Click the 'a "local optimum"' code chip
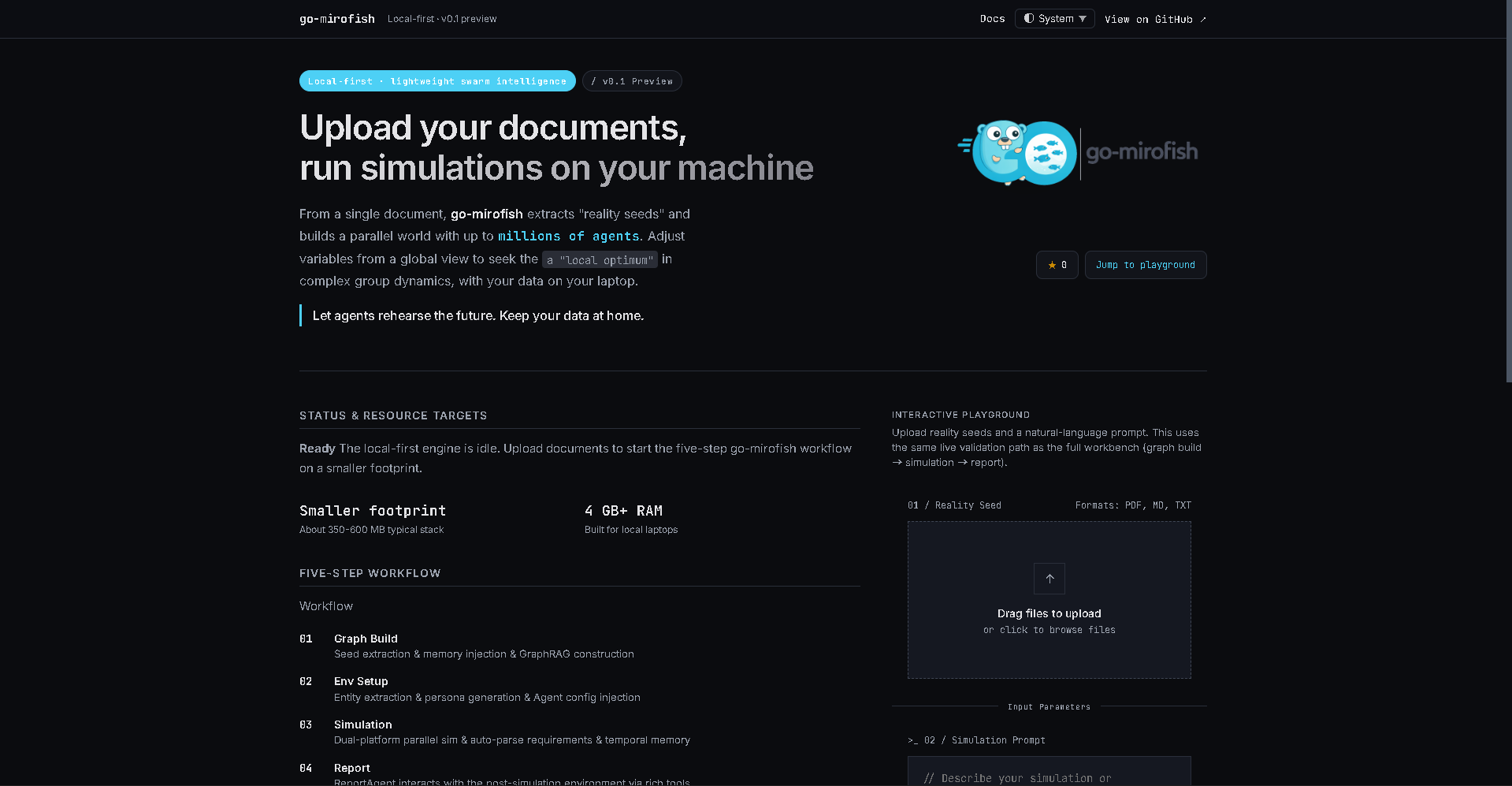Image resolution: width=1512 pixels, height=786 pixels. tap(600, 259)
